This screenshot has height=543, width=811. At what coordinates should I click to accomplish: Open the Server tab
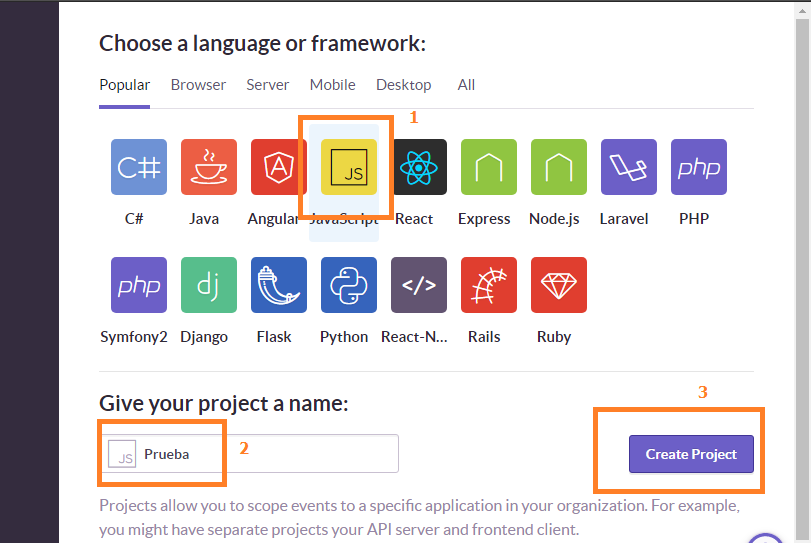[267, 85]
